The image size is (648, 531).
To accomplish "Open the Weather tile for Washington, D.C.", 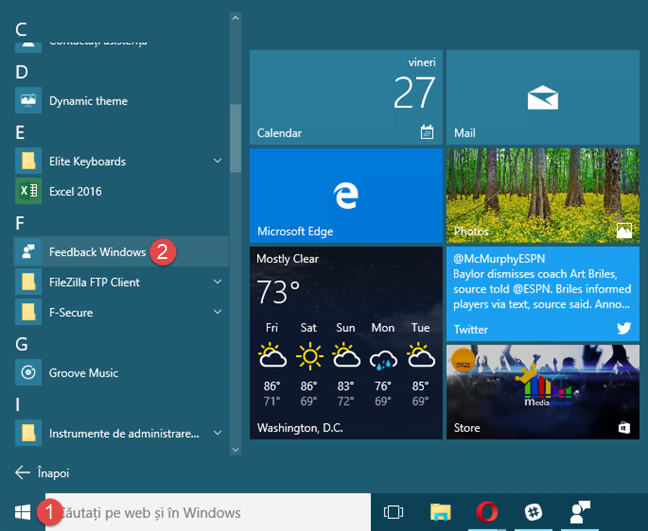I will (346, 343).
